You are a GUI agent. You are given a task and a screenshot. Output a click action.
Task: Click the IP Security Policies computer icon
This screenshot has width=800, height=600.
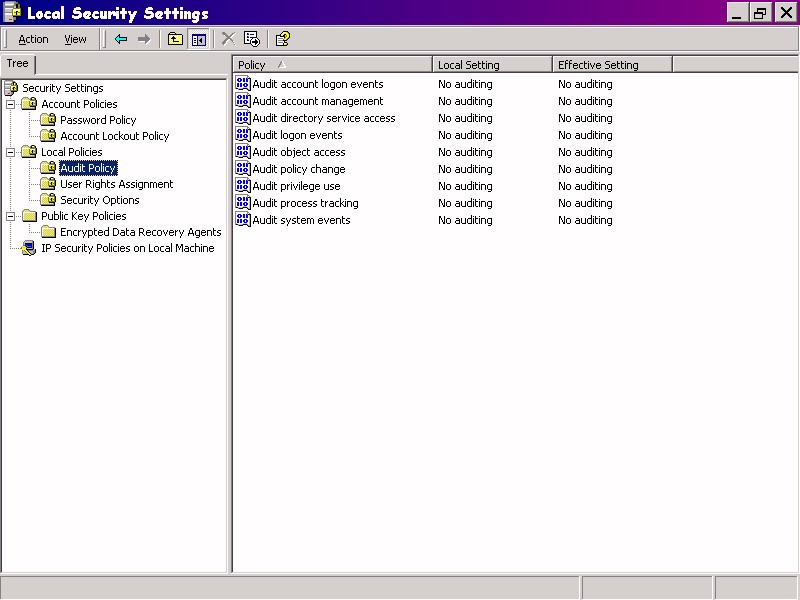[29, 248]
